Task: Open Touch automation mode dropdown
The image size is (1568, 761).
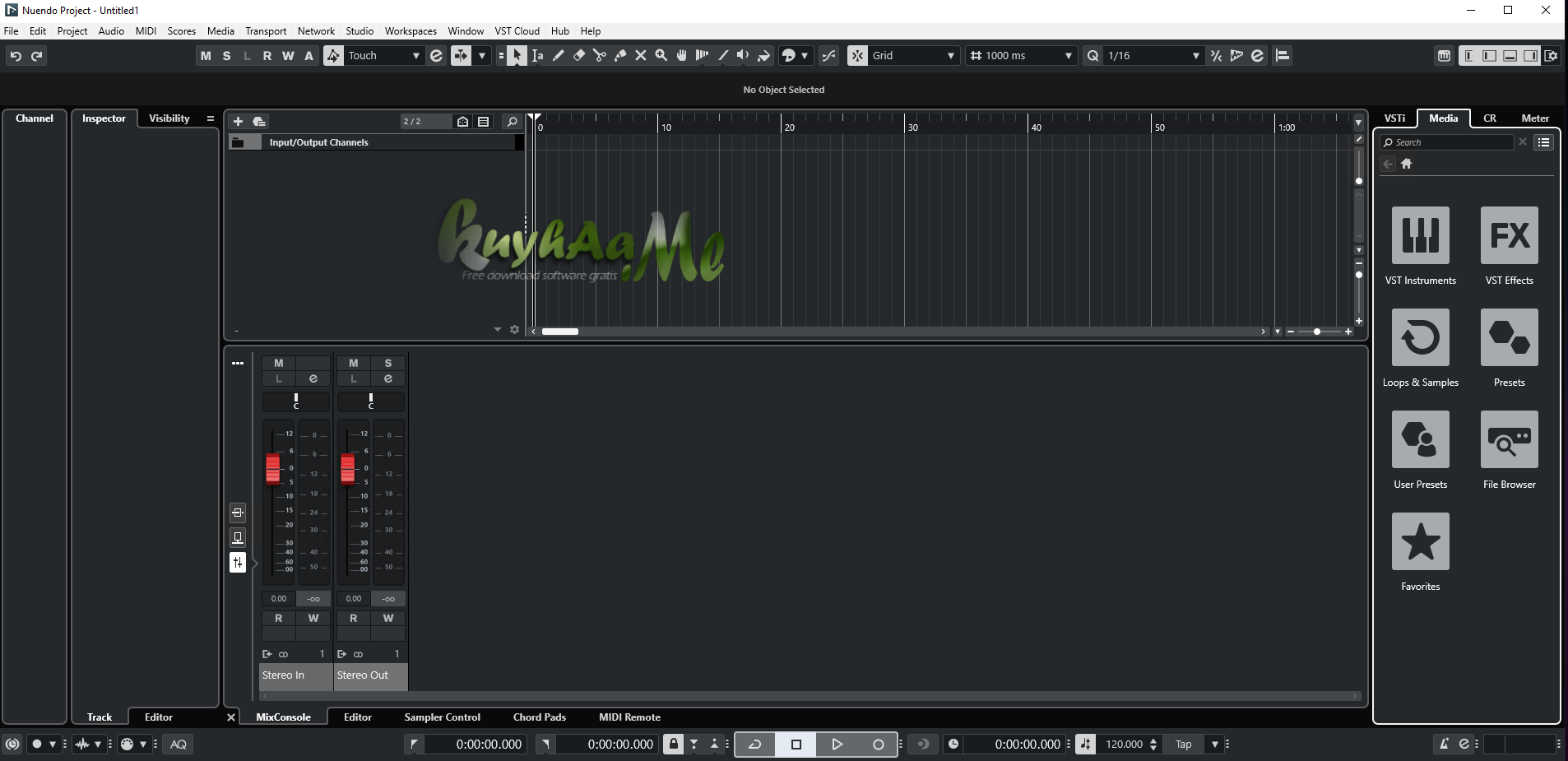Action: click(384, 55)
